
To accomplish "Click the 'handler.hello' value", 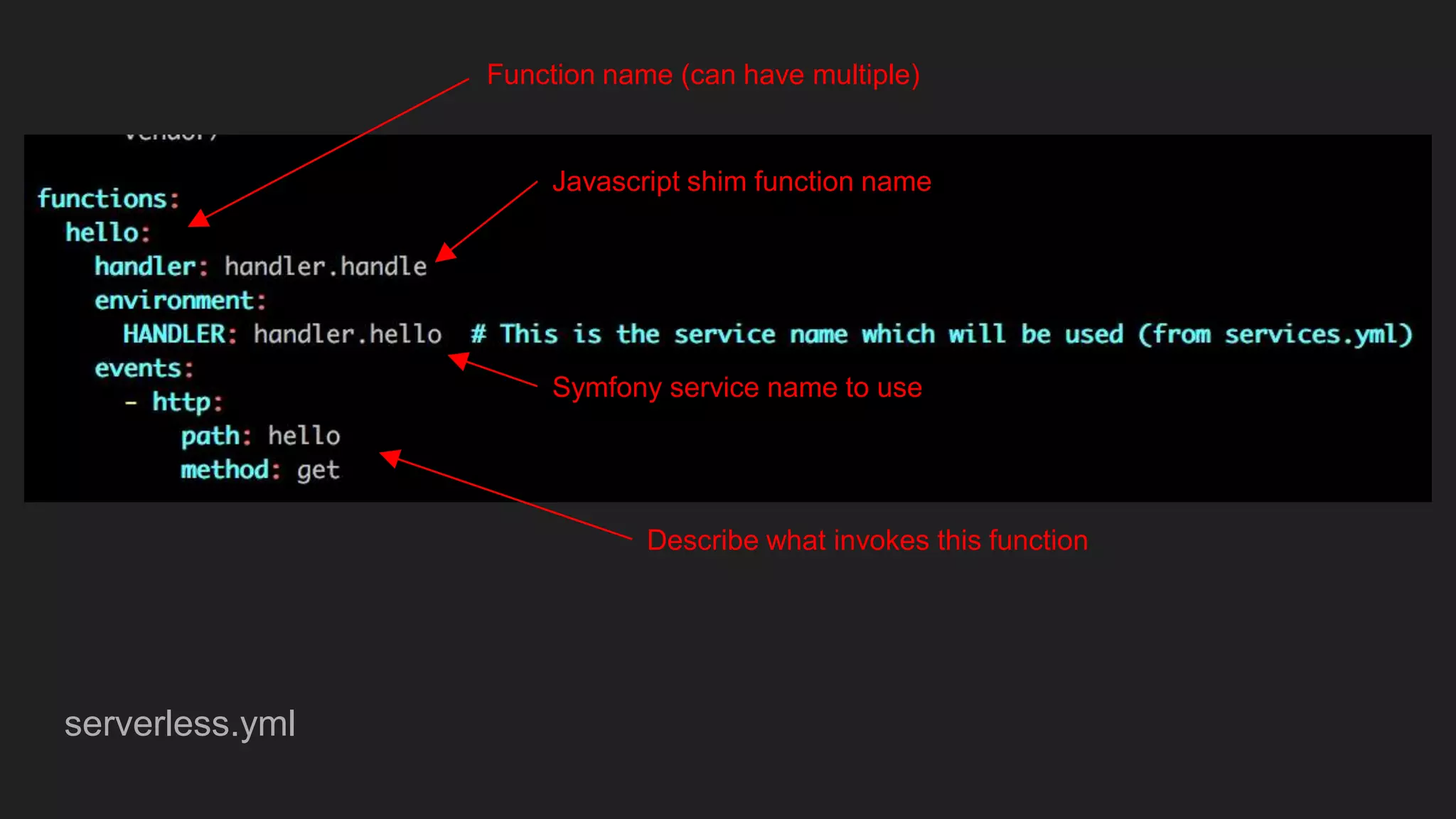I will [x=347, y=334].
